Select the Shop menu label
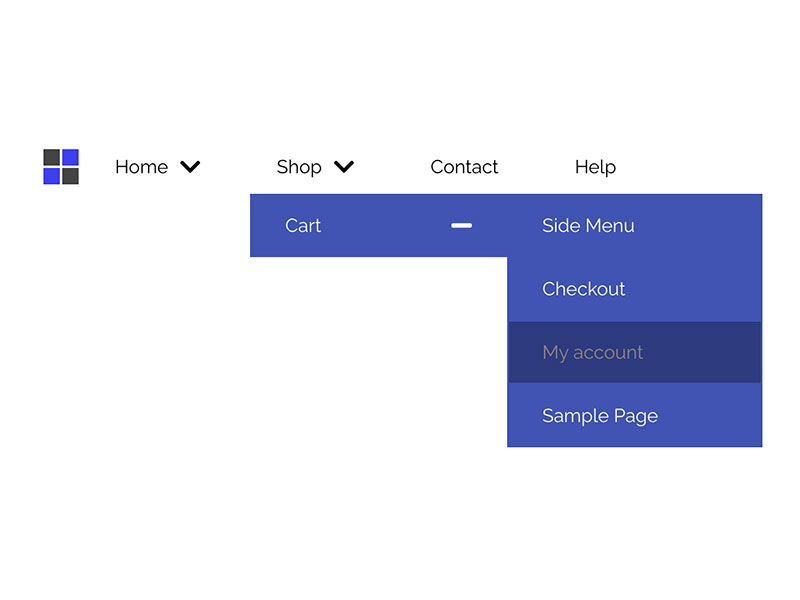 click(299, 167)
